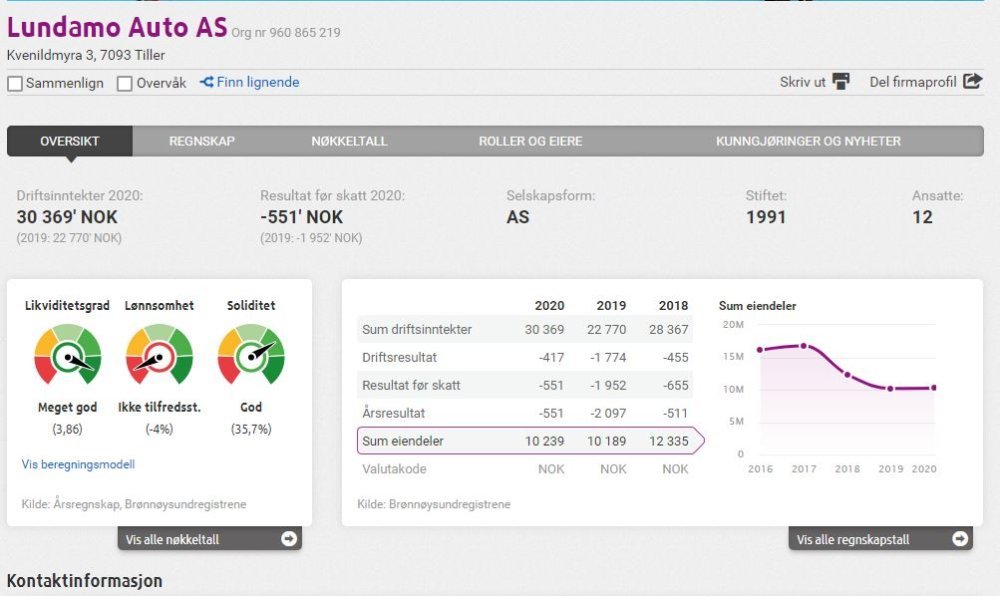This screenshot has height=596, width=1000.
Task: Tick the Sammenlign checkbox
Action: [x=15, y=84]
